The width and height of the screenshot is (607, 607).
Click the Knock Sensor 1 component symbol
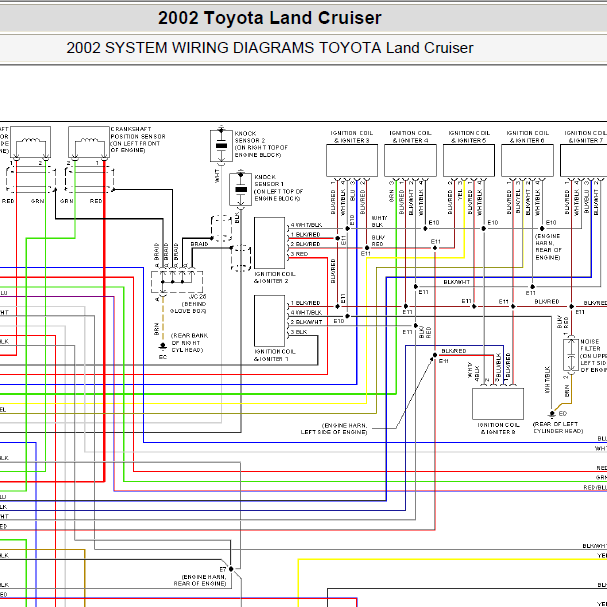(240, 189)
